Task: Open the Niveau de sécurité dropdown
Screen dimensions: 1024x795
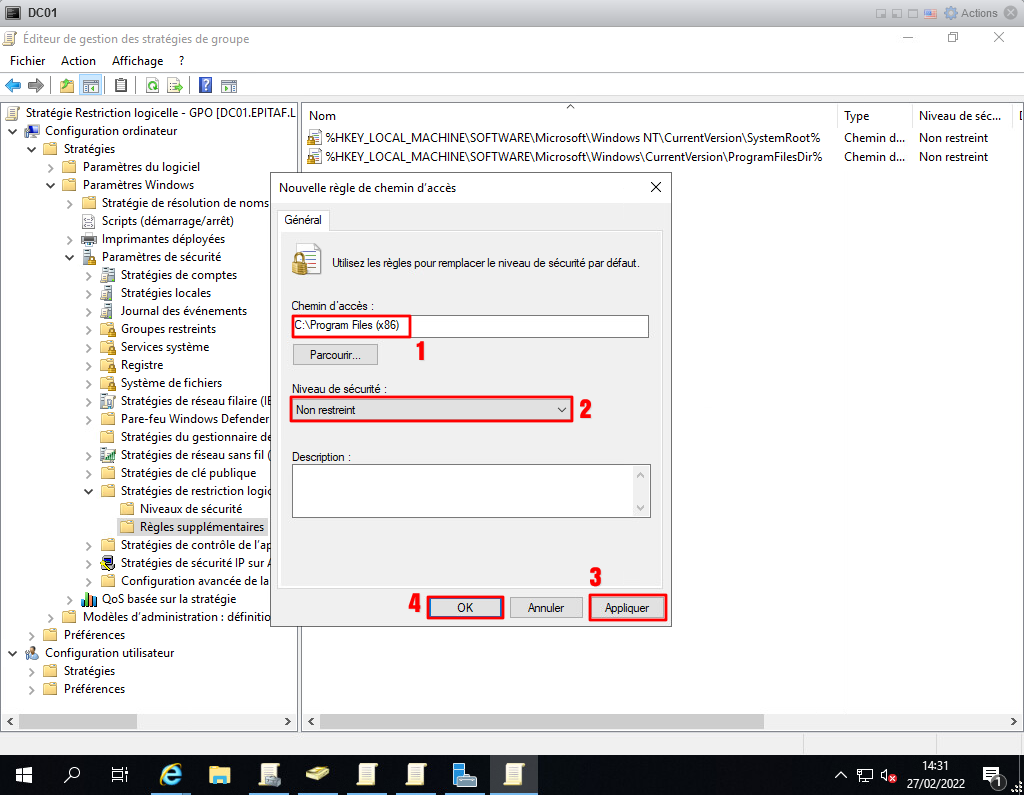Action: [x=431, y=409]
